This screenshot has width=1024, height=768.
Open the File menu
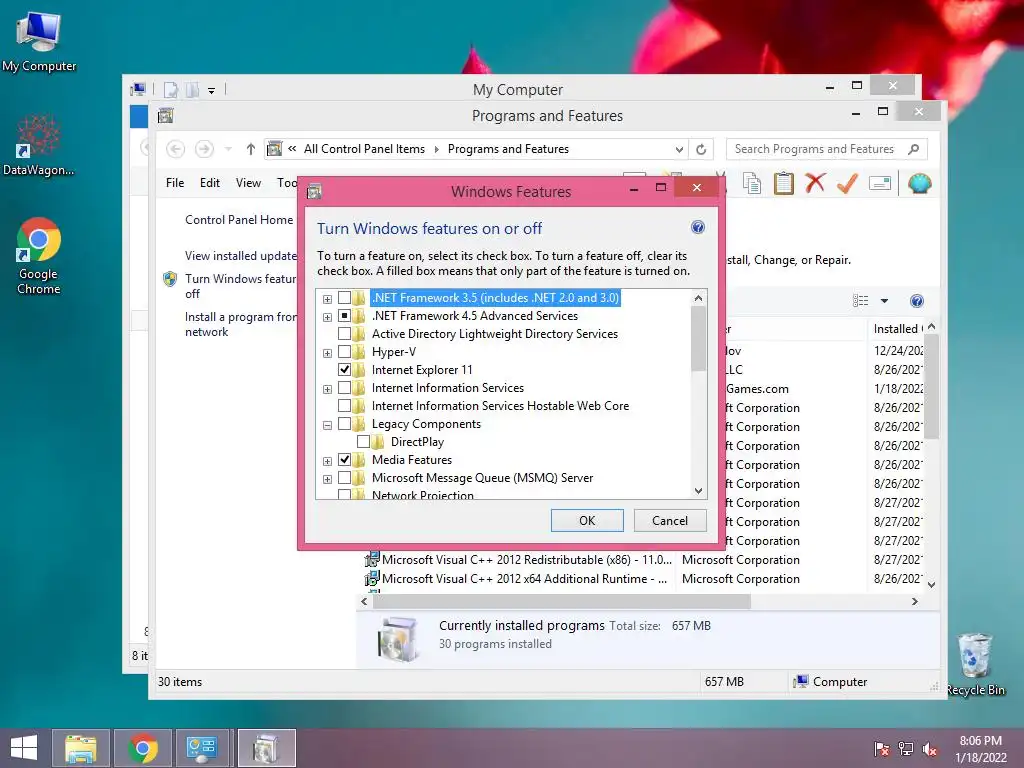(x=175, y=183)
